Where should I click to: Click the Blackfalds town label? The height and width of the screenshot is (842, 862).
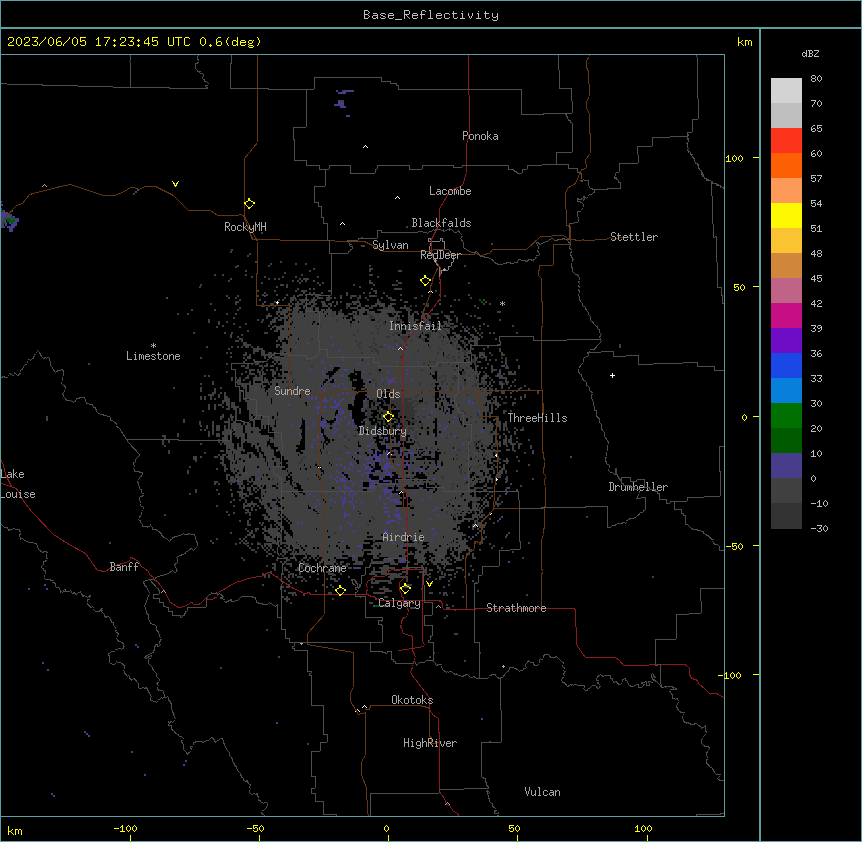(441, 223)
